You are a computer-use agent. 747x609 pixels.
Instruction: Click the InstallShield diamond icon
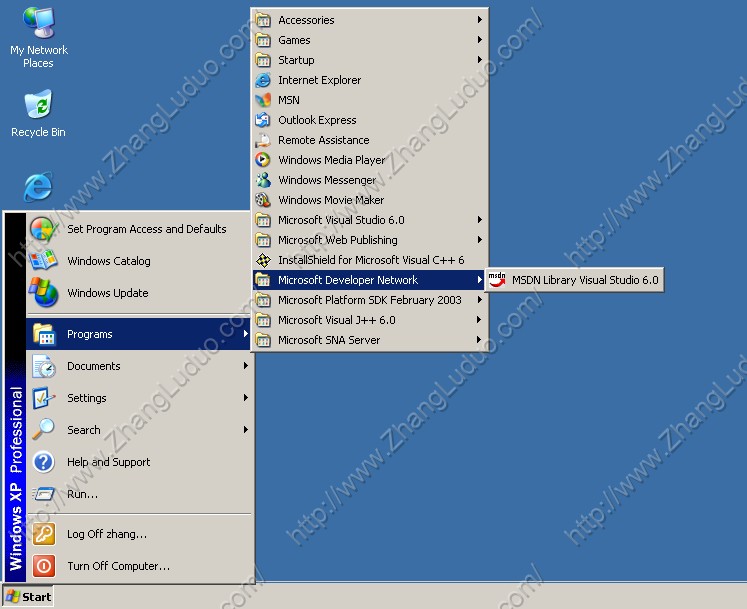coord(263,260)
